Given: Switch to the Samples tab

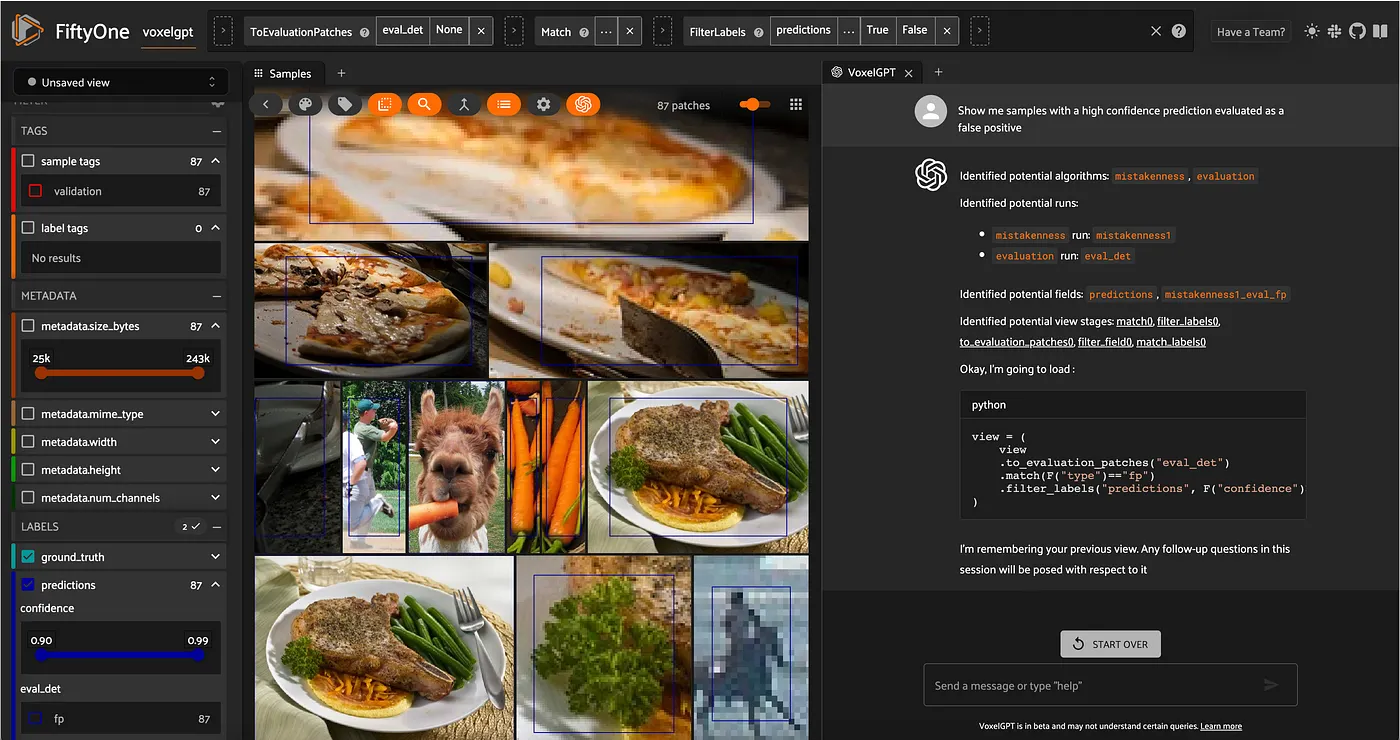Looking at the screenshot, I should point(283,73).
